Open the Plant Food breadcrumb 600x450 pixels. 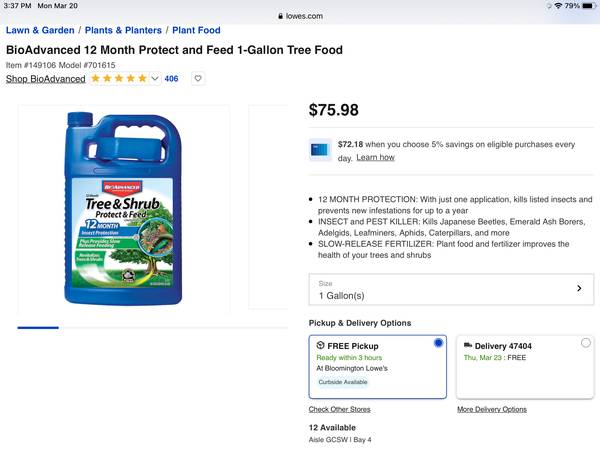[196, 30]
